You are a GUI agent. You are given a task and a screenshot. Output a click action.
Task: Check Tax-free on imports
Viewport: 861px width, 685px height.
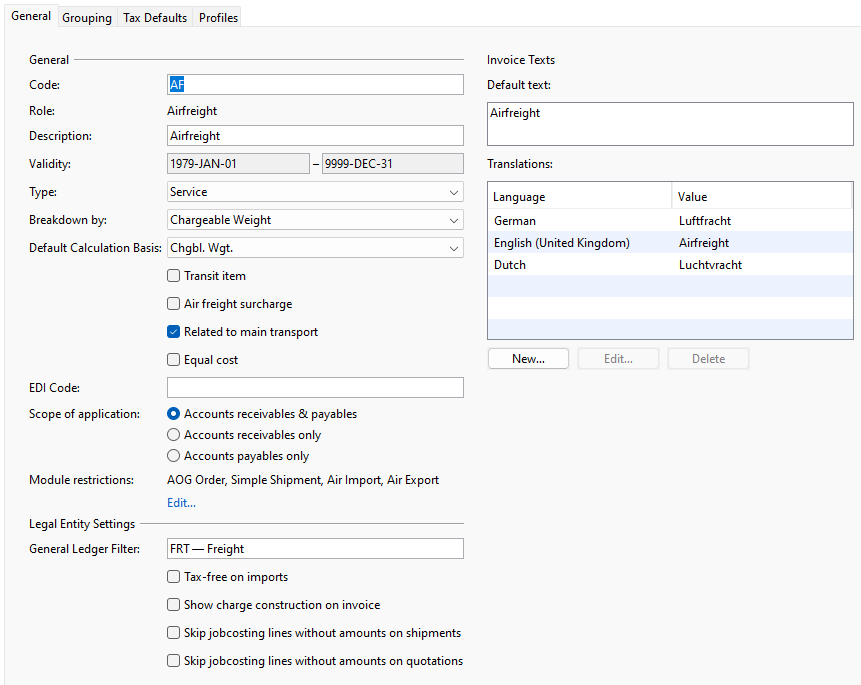pos(173,577)
